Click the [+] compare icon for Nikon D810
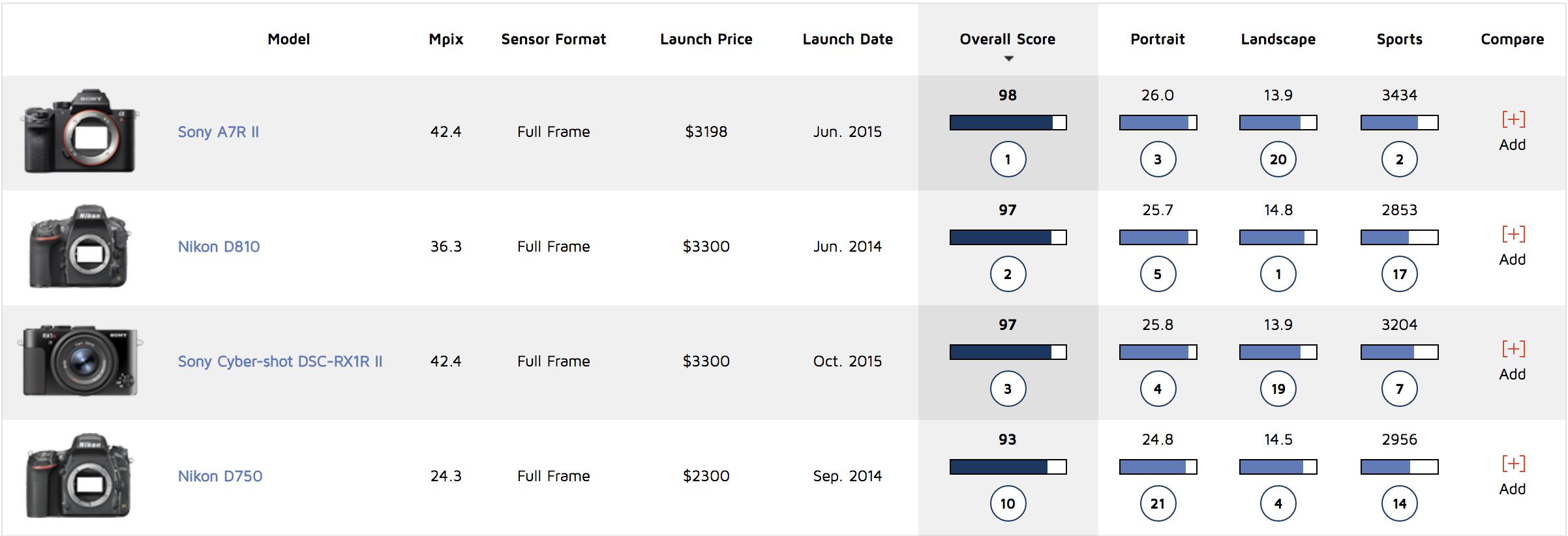 tap(1513, 234)
